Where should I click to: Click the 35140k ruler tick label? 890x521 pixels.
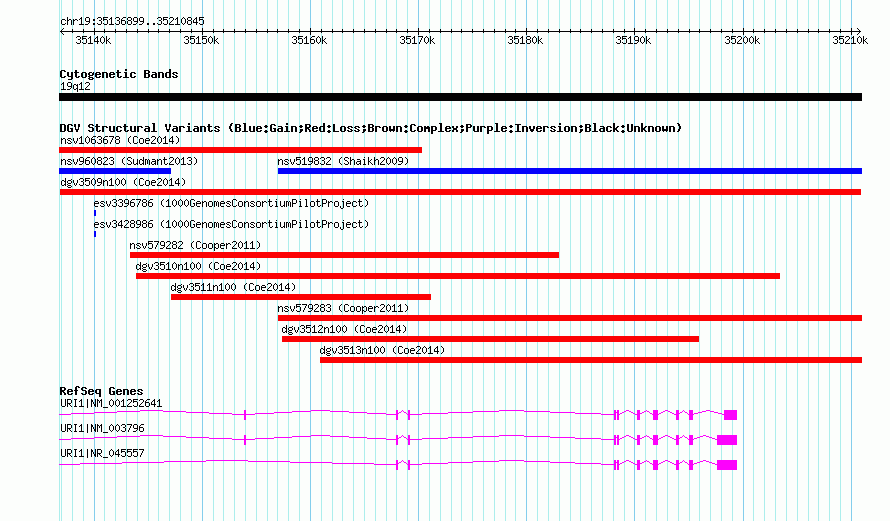(x=93, y=40)
